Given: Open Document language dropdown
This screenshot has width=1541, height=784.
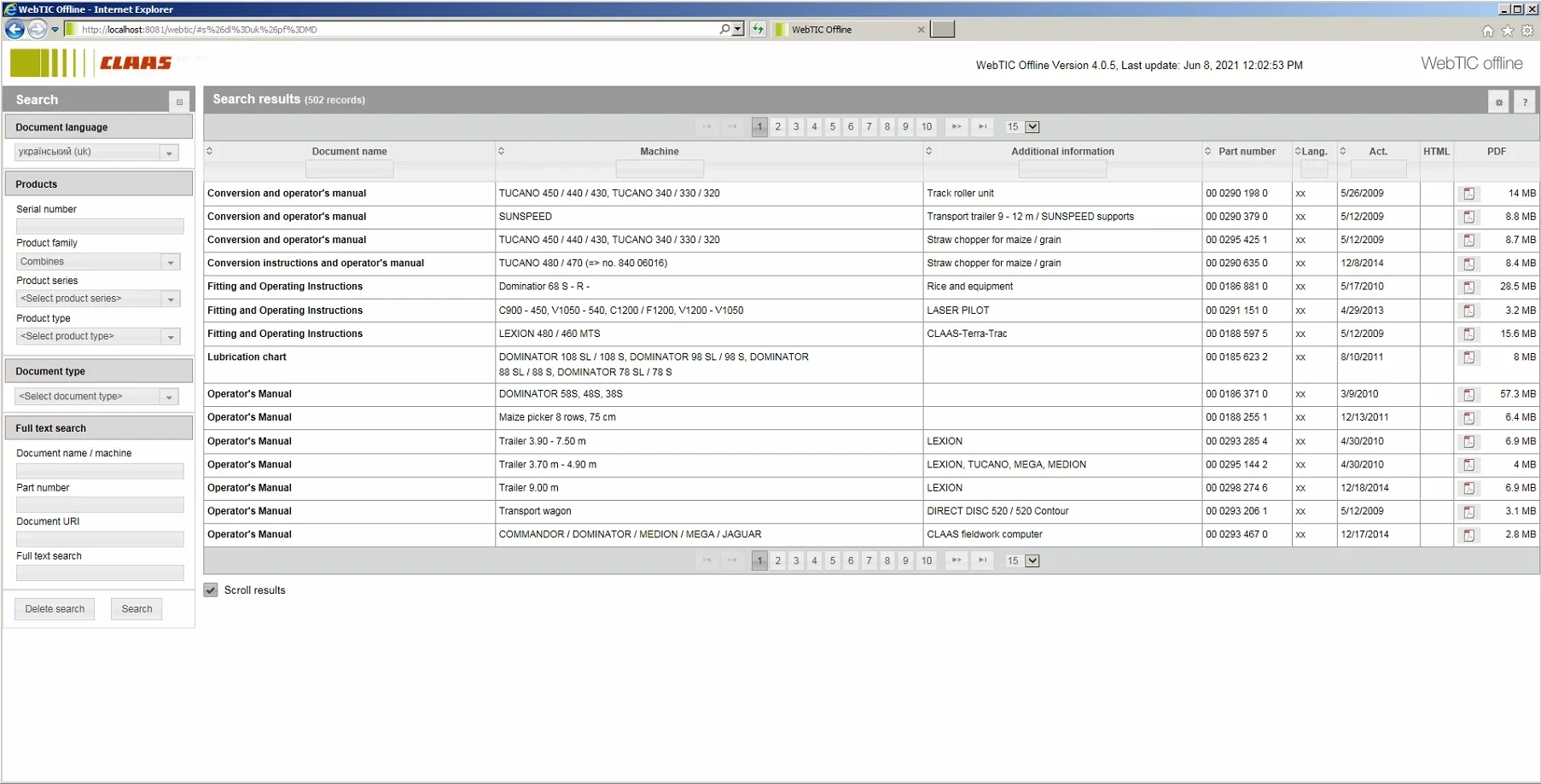Looking at the screenshot, I should click(x=169, y=153).
